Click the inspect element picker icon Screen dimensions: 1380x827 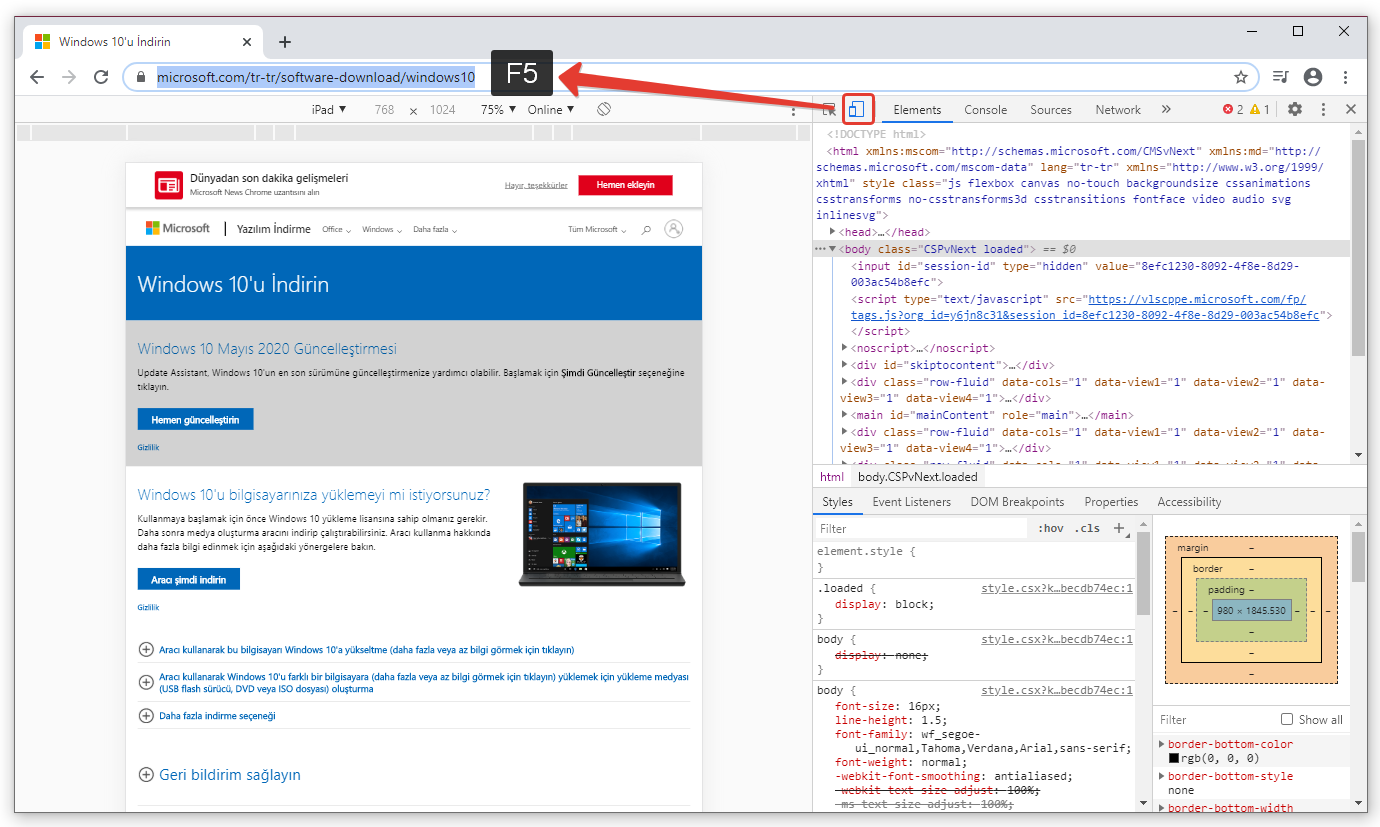tap(828, 110)
